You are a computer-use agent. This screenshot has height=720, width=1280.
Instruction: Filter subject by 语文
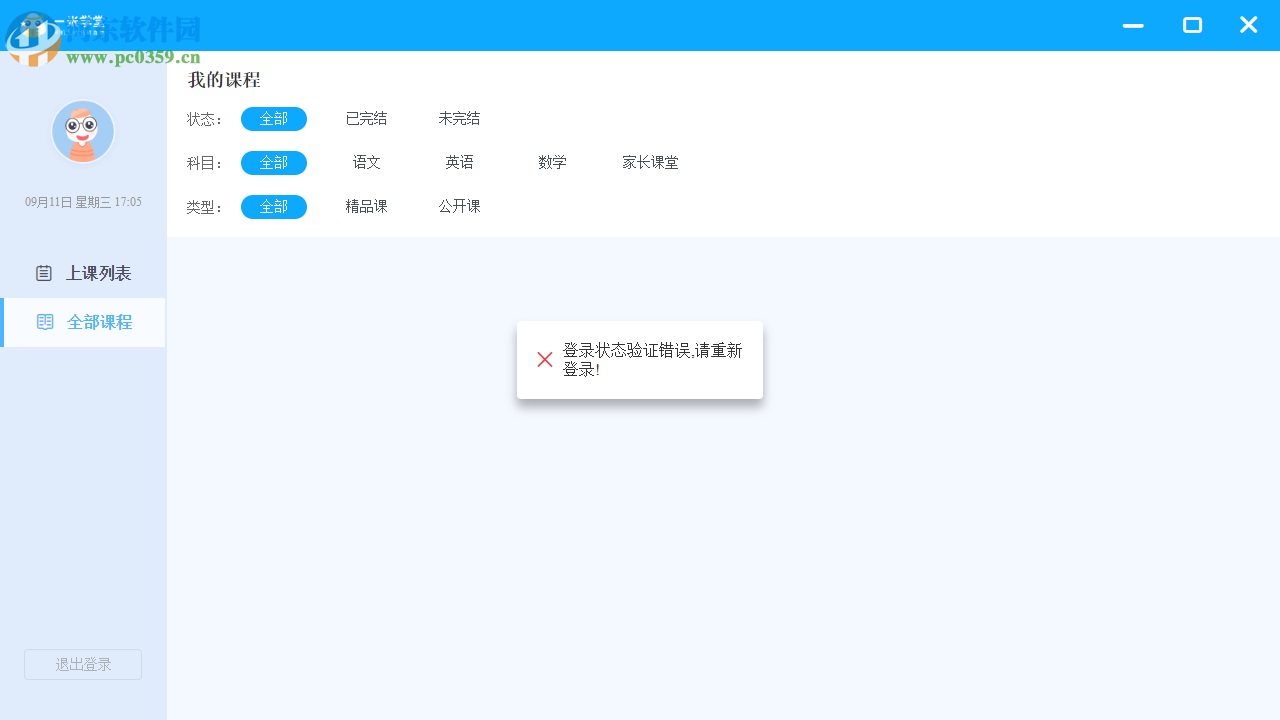tap(366, 163)
